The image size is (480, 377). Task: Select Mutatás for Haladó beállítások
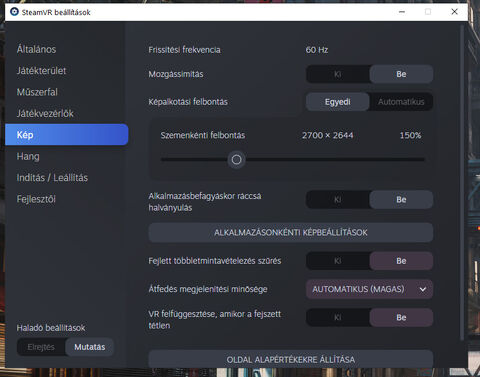(90, 347)
